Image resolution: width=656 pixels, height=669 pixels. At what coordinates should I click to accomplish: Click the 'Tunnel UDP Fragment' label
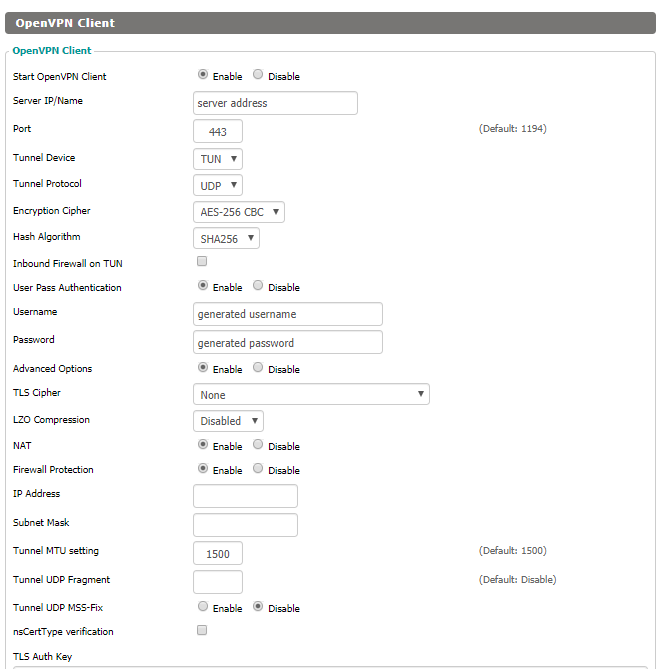pos(61,580)
